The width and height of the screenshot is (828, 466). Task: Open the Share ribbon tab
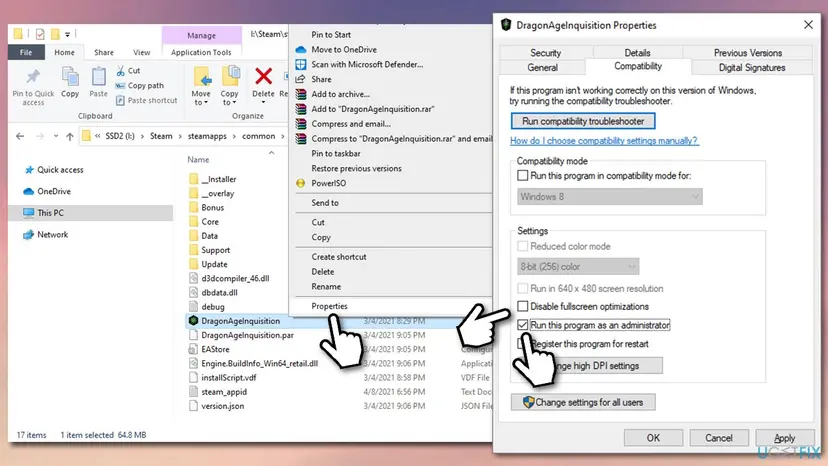tap(104, 52)
